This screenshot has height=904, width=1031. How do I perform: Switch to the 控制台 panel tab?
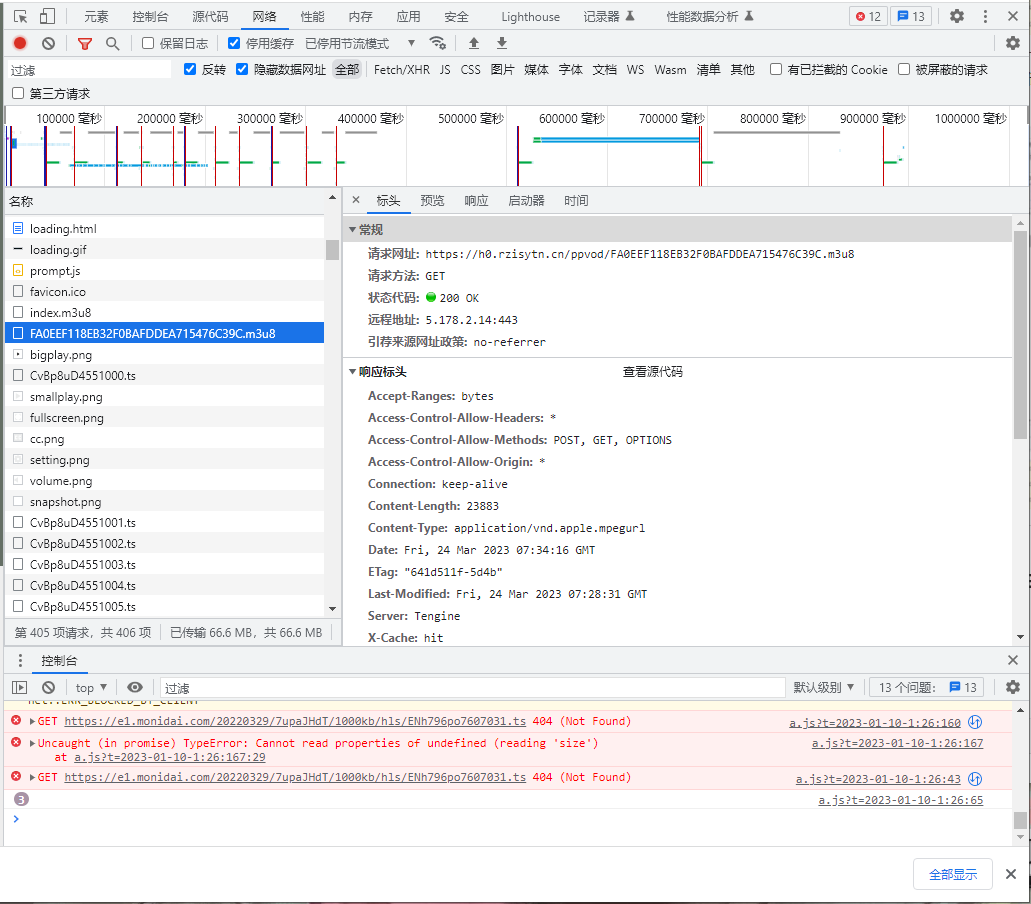pyautogui.click(x=150, y=16)
